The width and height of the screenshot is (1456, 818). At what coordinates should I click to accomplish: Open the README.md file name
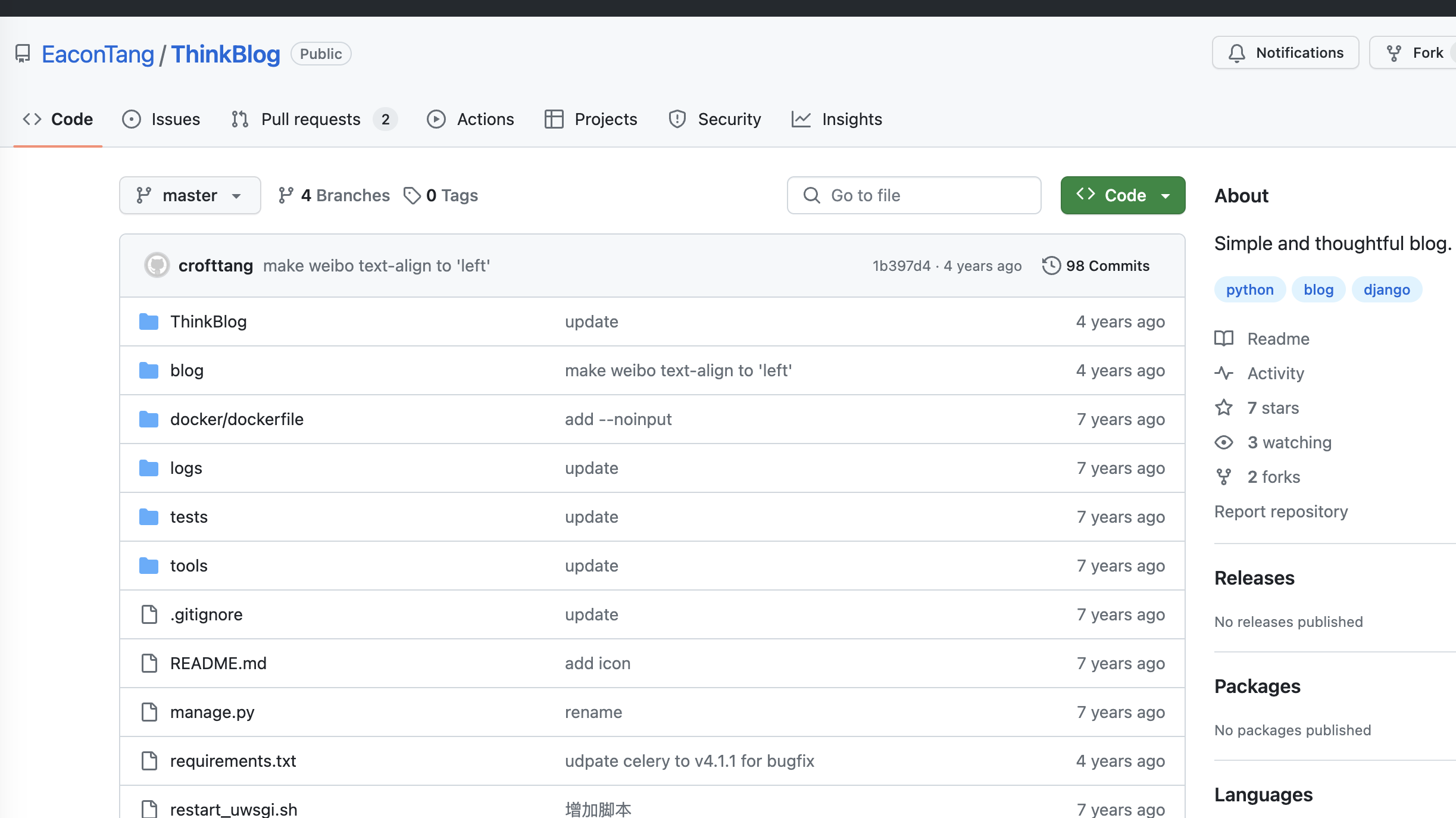pyautogui.click(x=218, y=663)
